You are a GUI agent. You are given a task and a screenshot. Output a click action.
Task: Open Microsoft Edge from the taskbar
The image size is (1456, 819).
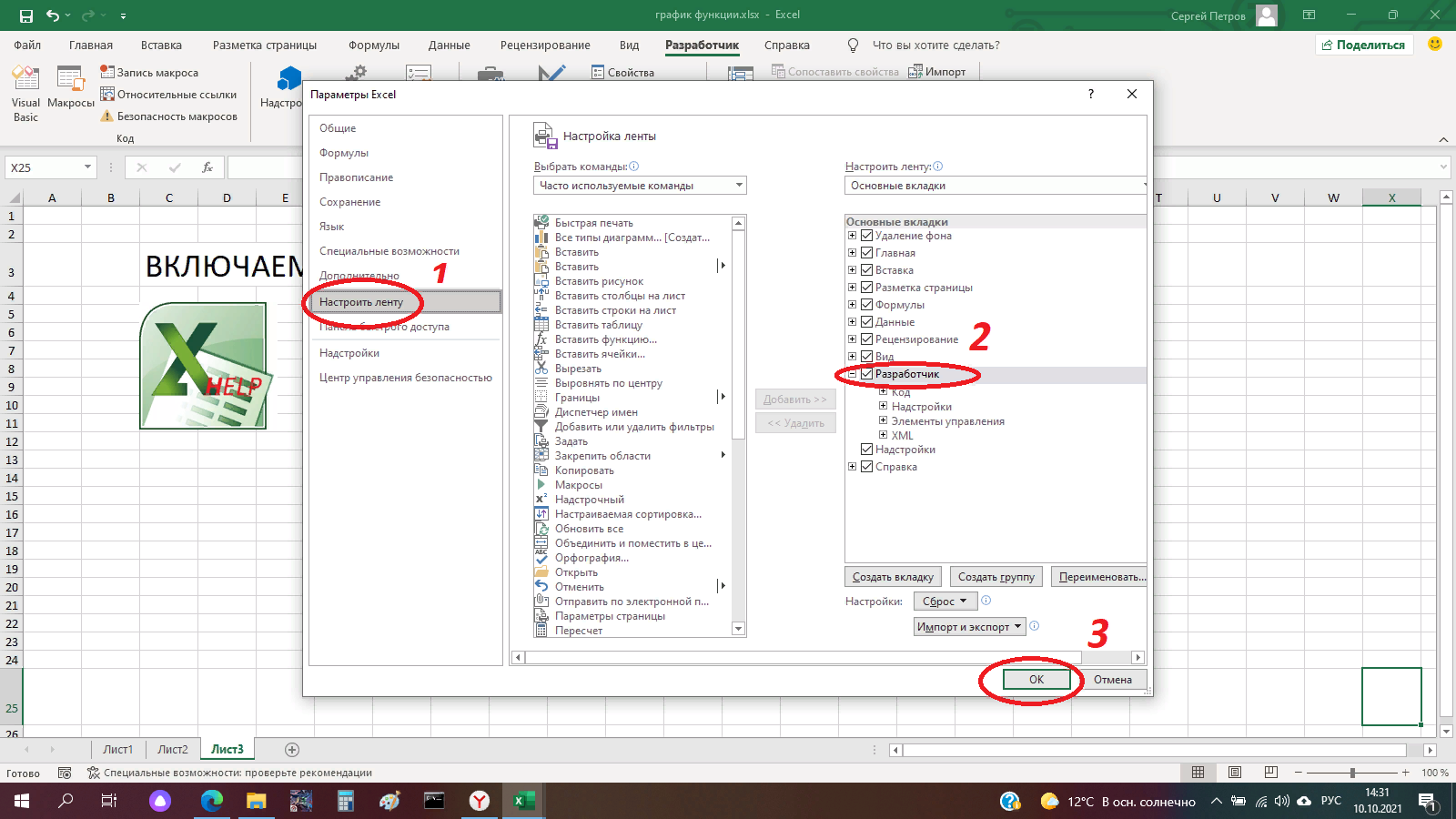pyautogui.click(x=212, y=801)
